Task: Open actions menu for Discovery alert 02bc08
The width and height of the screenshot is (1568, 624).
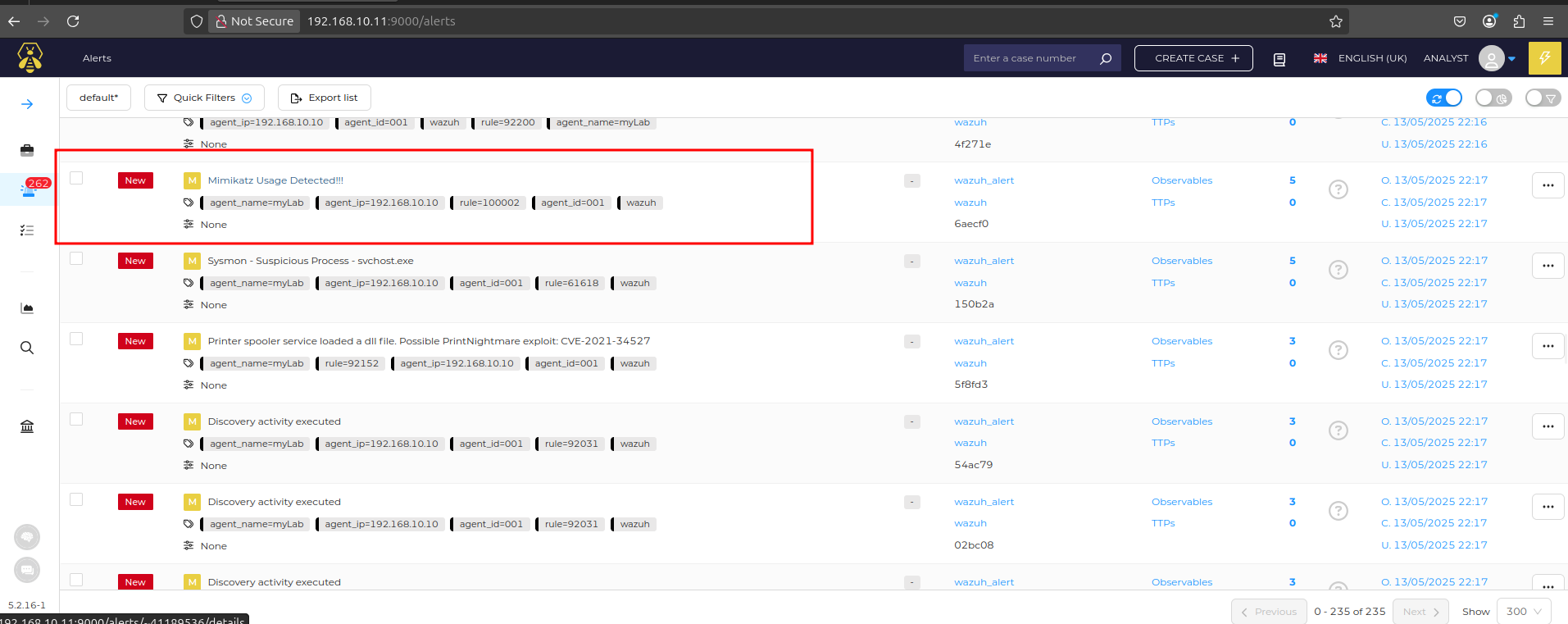Action: click(x=1548, y=507)
